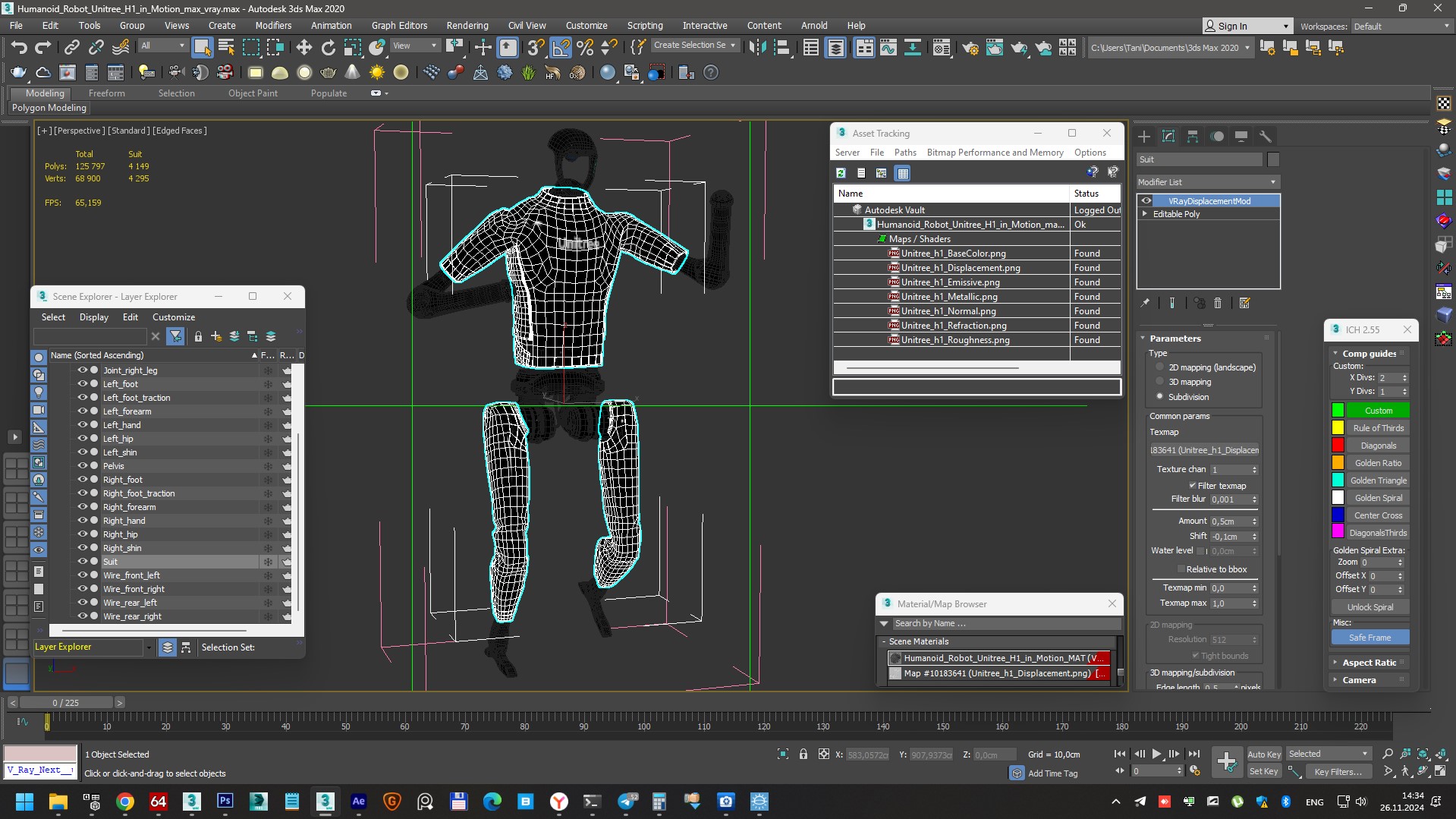Select the Select and Move tool

pos(303,48)
